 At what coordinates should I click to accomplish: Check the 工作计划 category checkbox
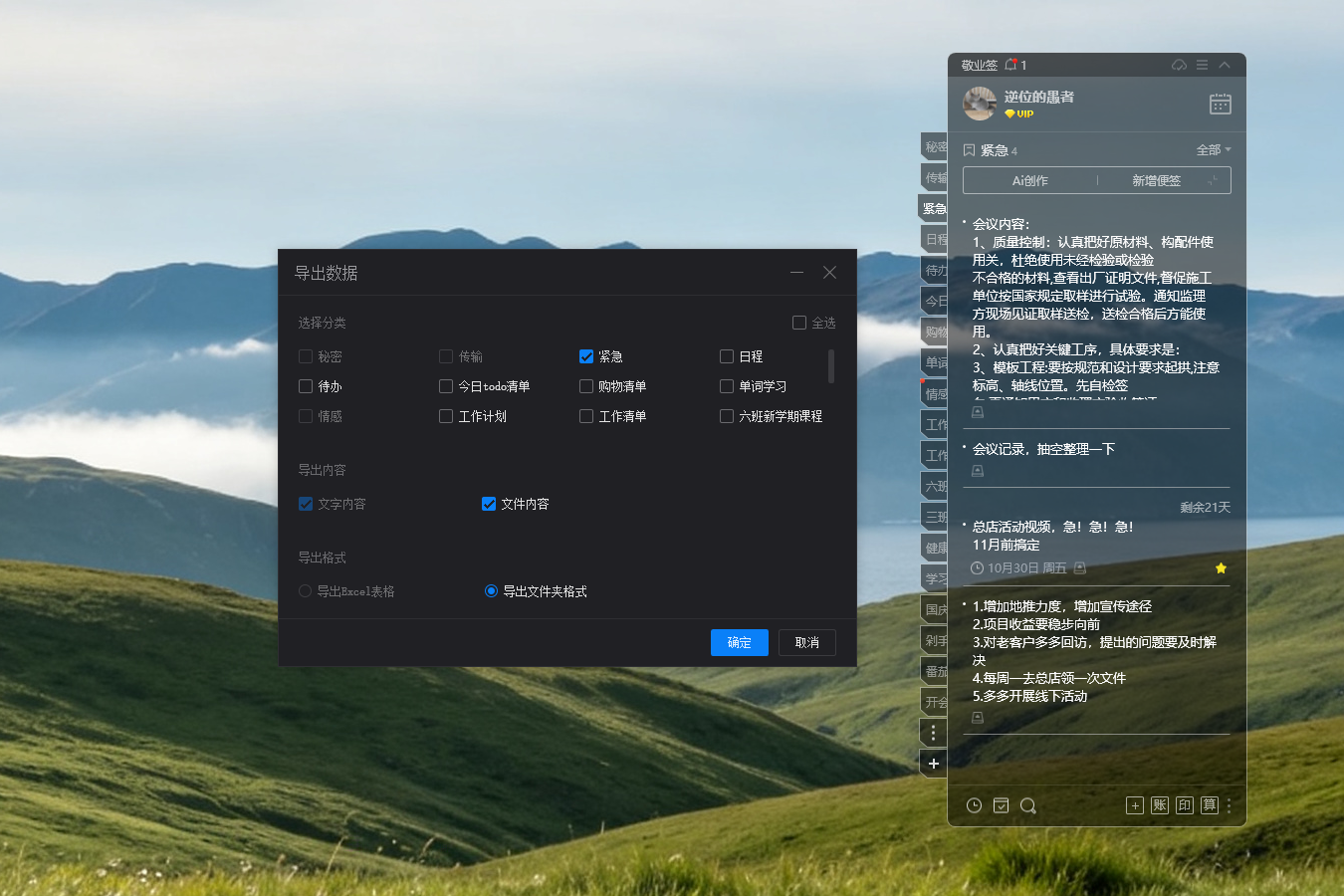coord(446,416)
